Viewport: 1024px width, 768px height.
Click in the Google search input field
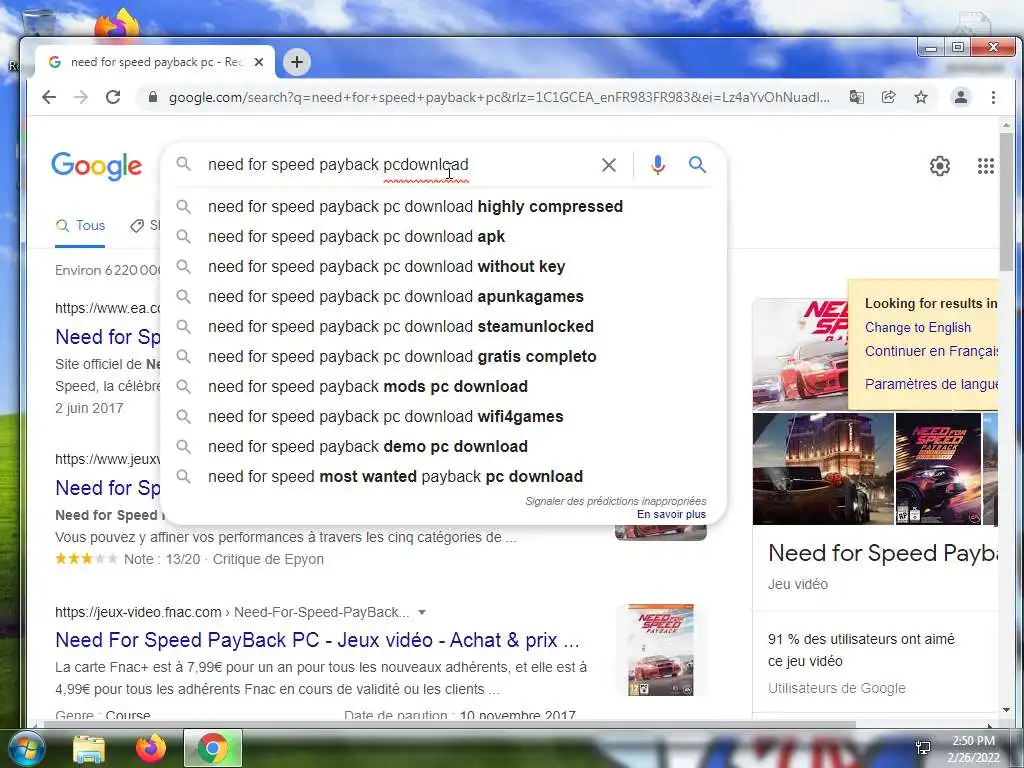[x=398, y=165]
